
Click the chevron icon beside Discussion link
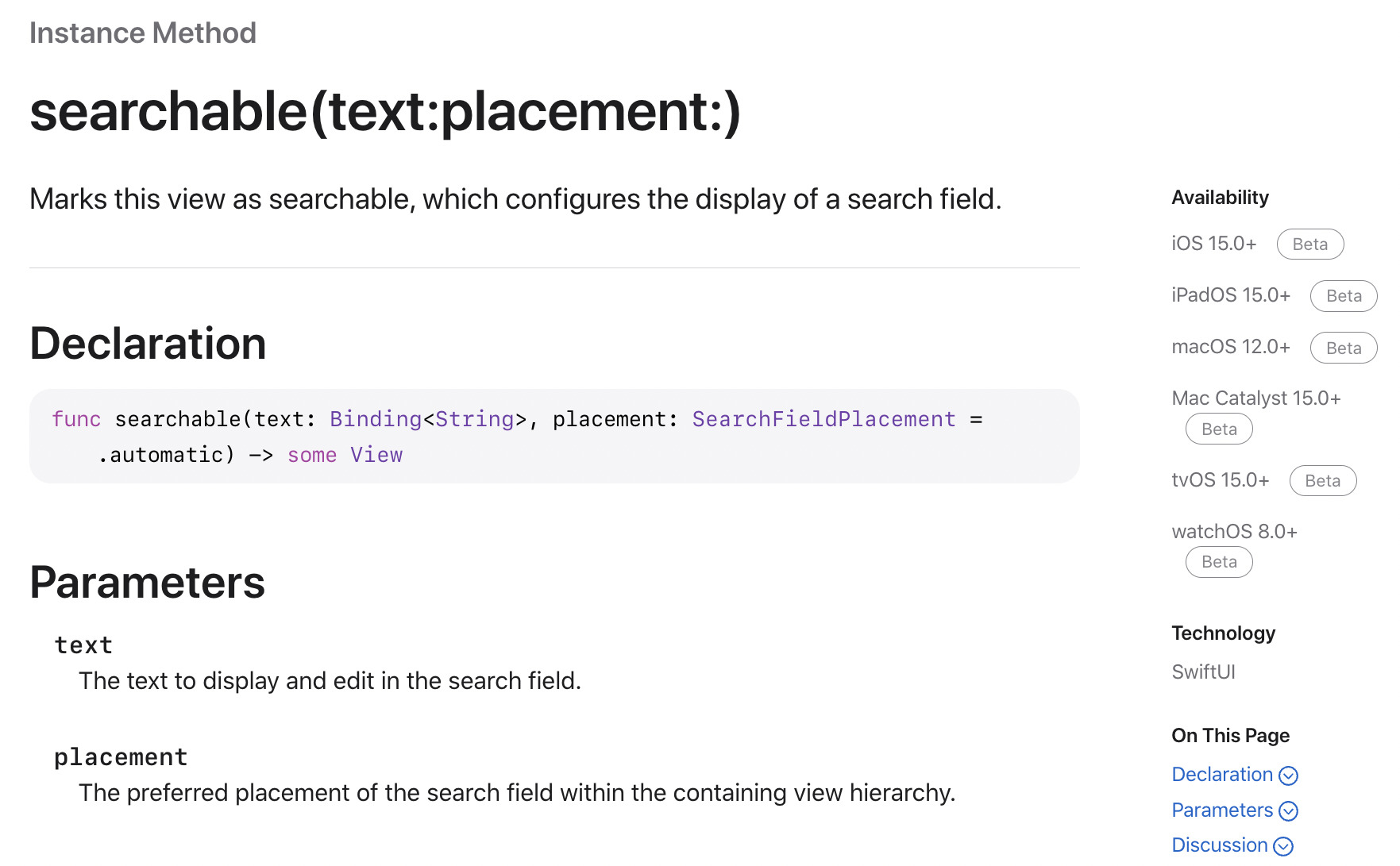(1281, 846)
